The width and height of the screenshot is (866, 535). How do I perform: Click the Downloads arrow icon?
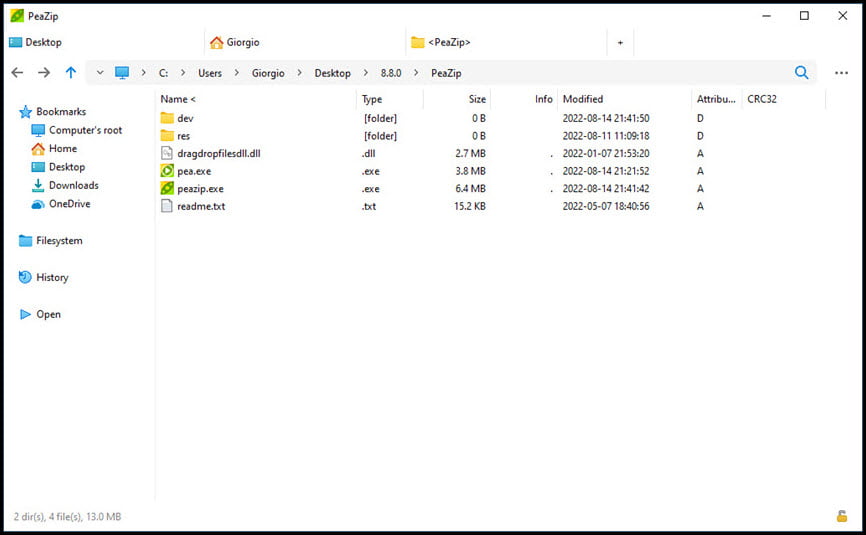[x=38, y=186]
